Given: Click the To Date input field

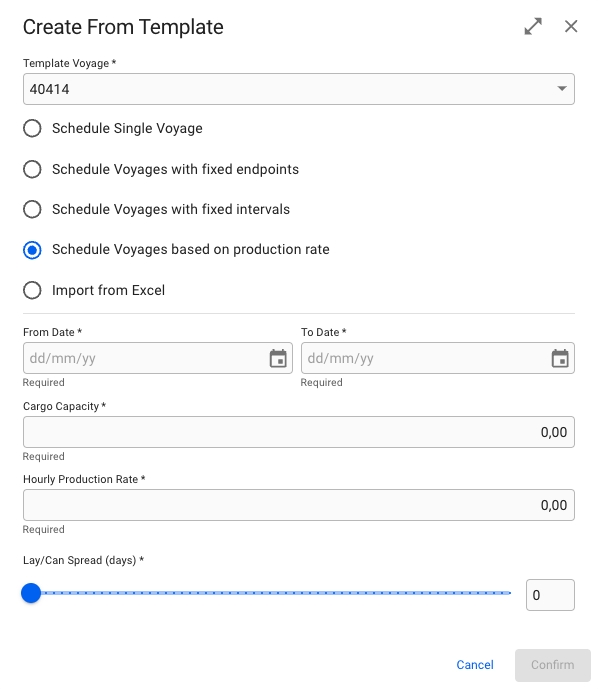Looking at the screenshot, I should pyautogui.click(x=438, y=358).
